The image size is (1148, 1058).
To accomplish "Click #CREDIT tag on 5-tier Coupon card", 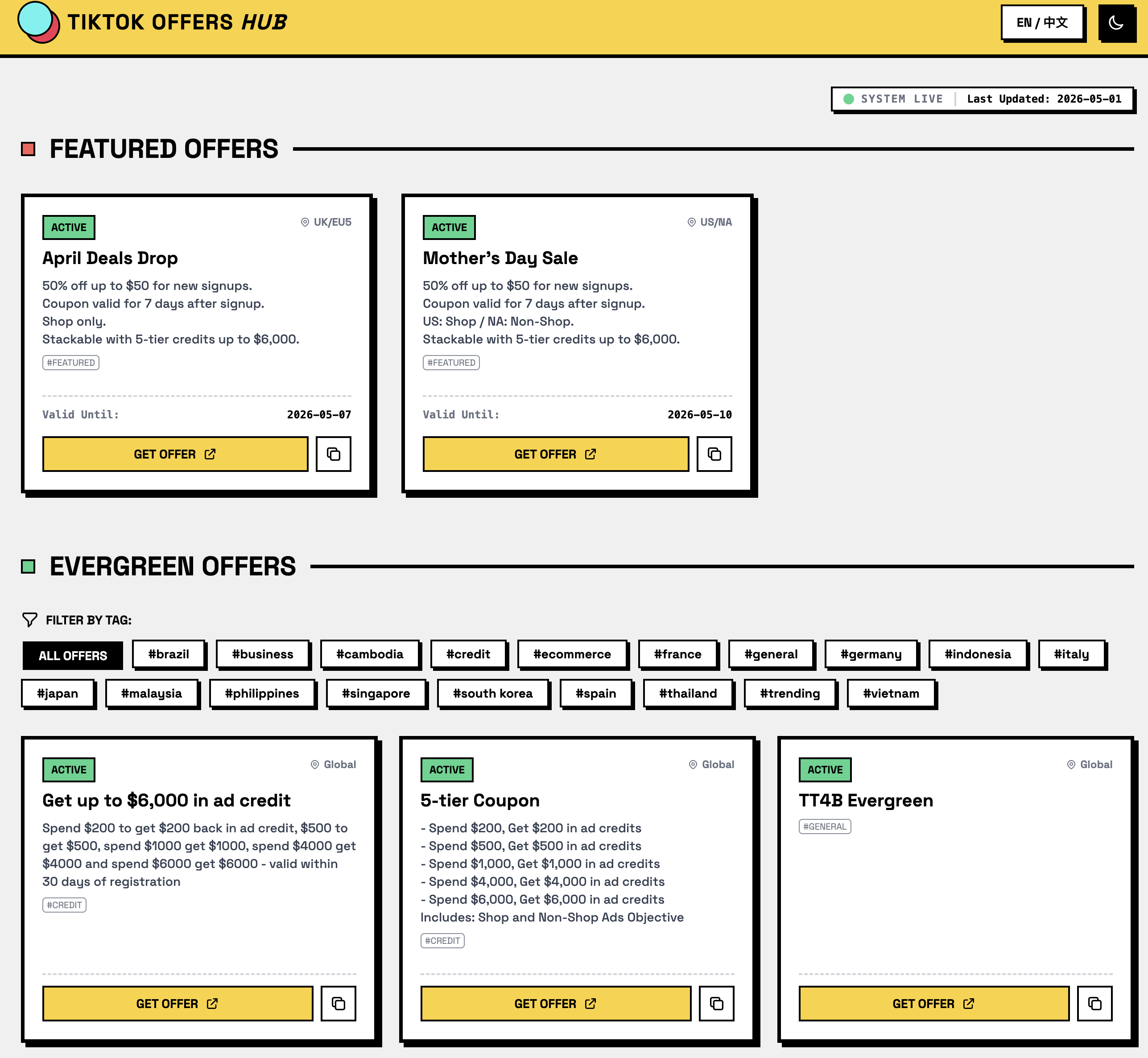I will (442, 941).
